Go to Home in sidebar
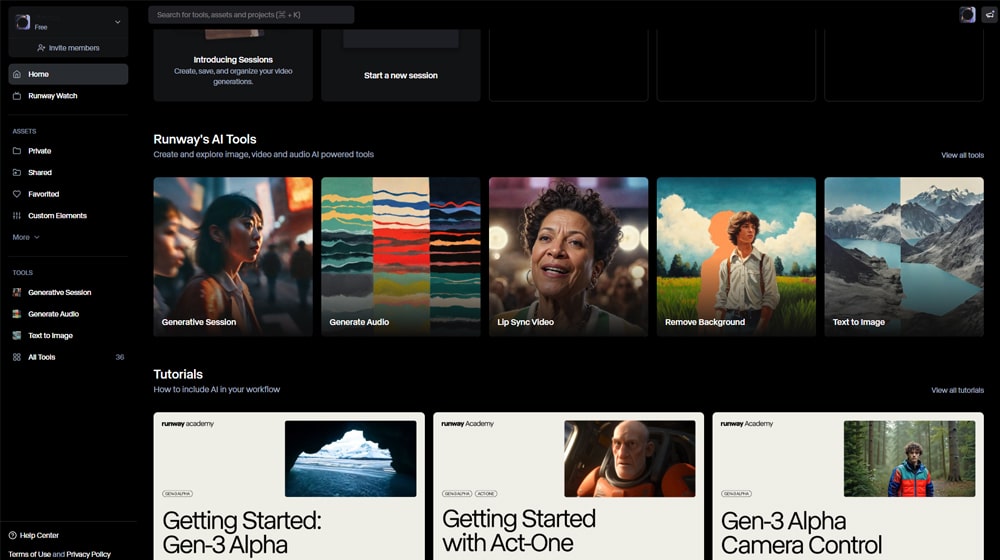 click(x=68, y=74)
